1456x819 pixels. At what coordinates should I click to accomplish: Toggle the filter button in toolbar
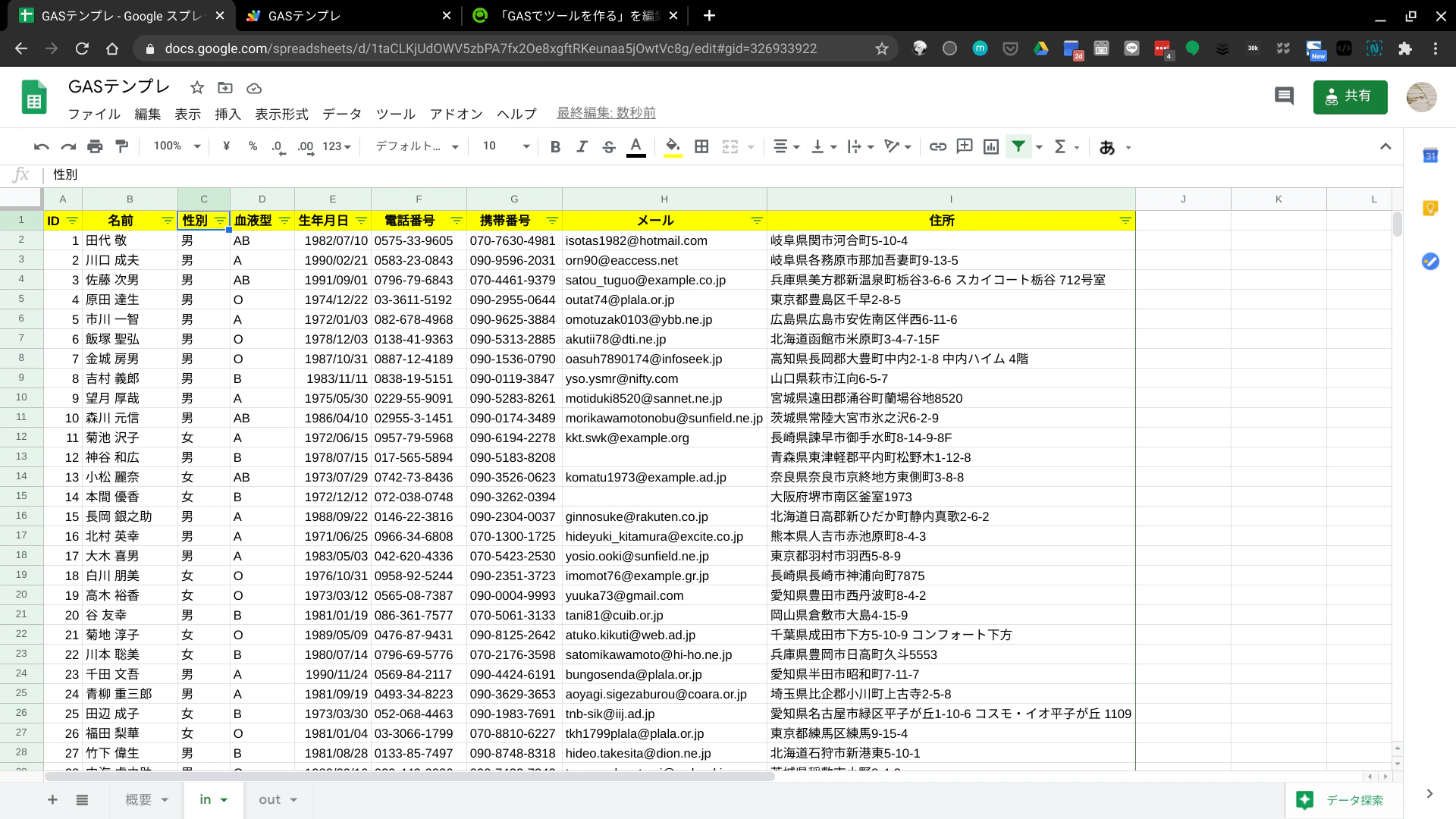(x=1018, y=146)
